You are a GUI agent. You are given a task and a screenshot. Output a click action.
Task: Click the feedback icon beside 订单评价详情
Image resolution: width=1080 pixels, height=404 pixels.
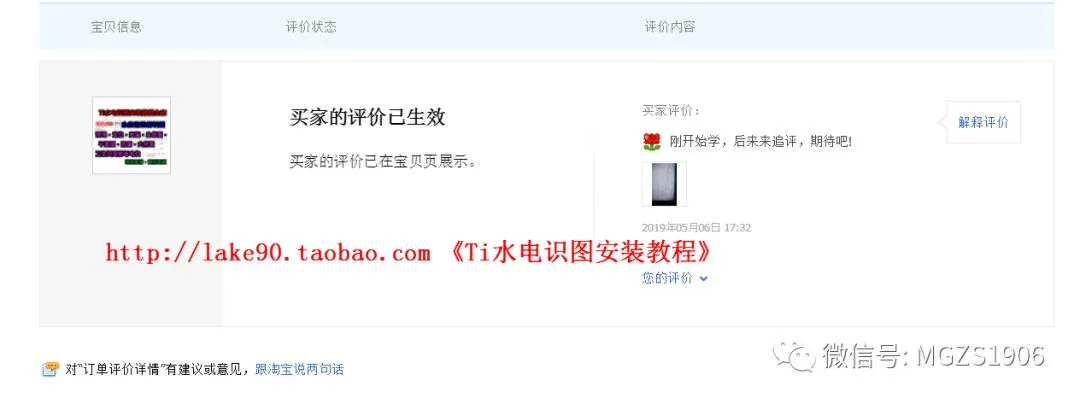click(51, 370)
